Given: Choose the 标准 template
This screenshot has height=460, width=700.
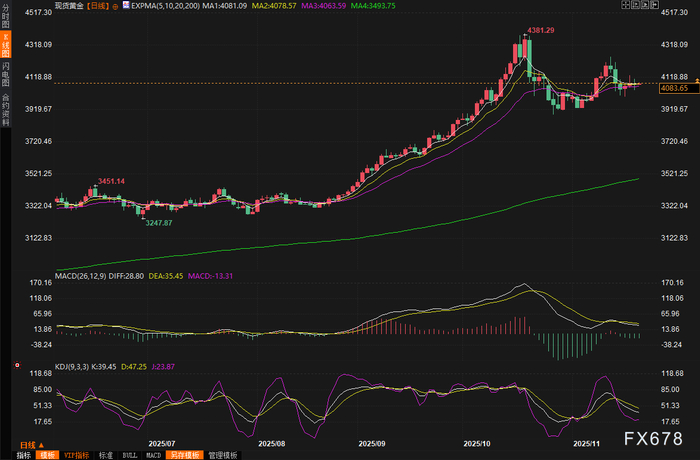Looking at the screenshot, I should [105, 454].
